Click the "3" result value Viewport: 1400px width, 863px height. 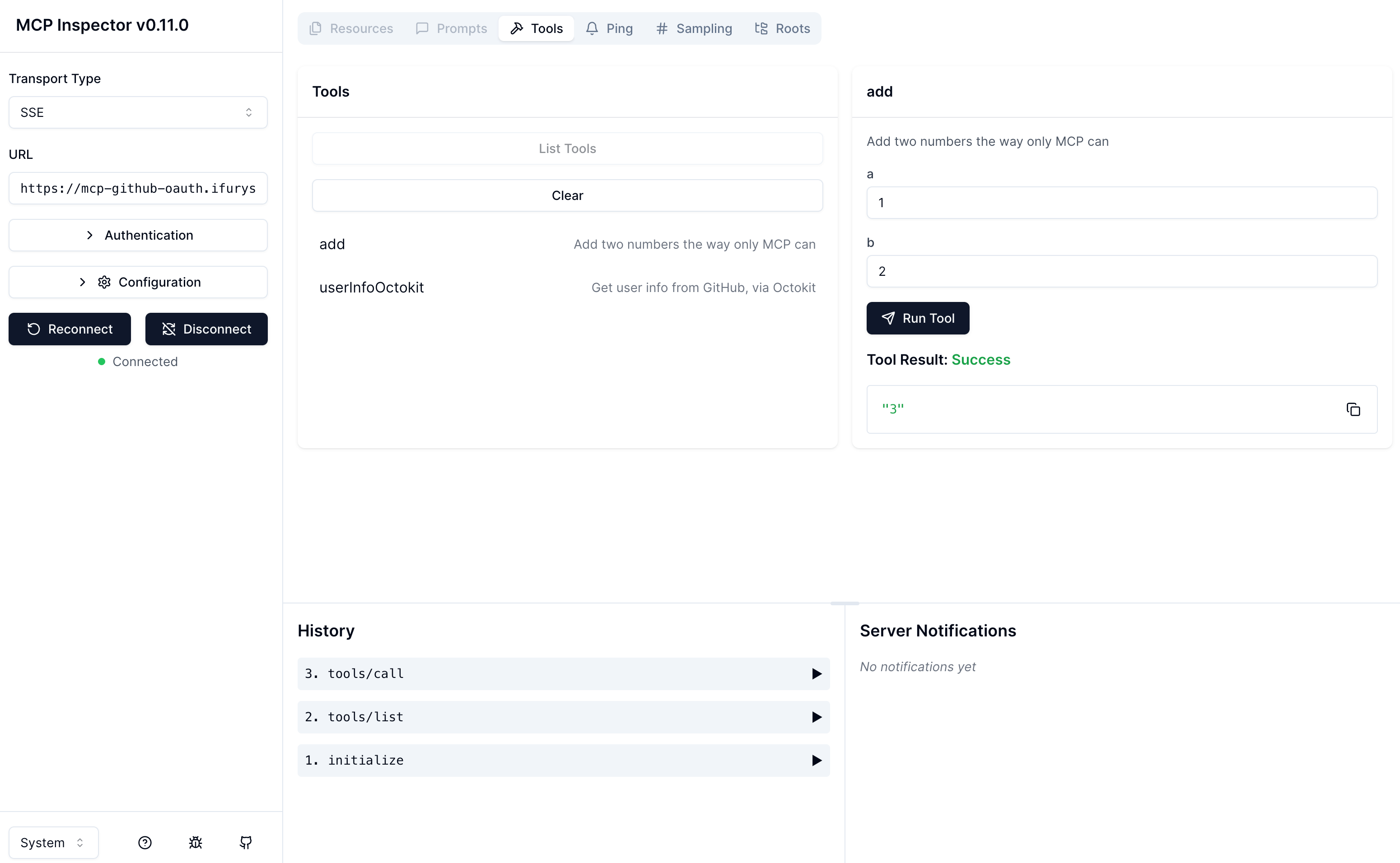[892, 408]
